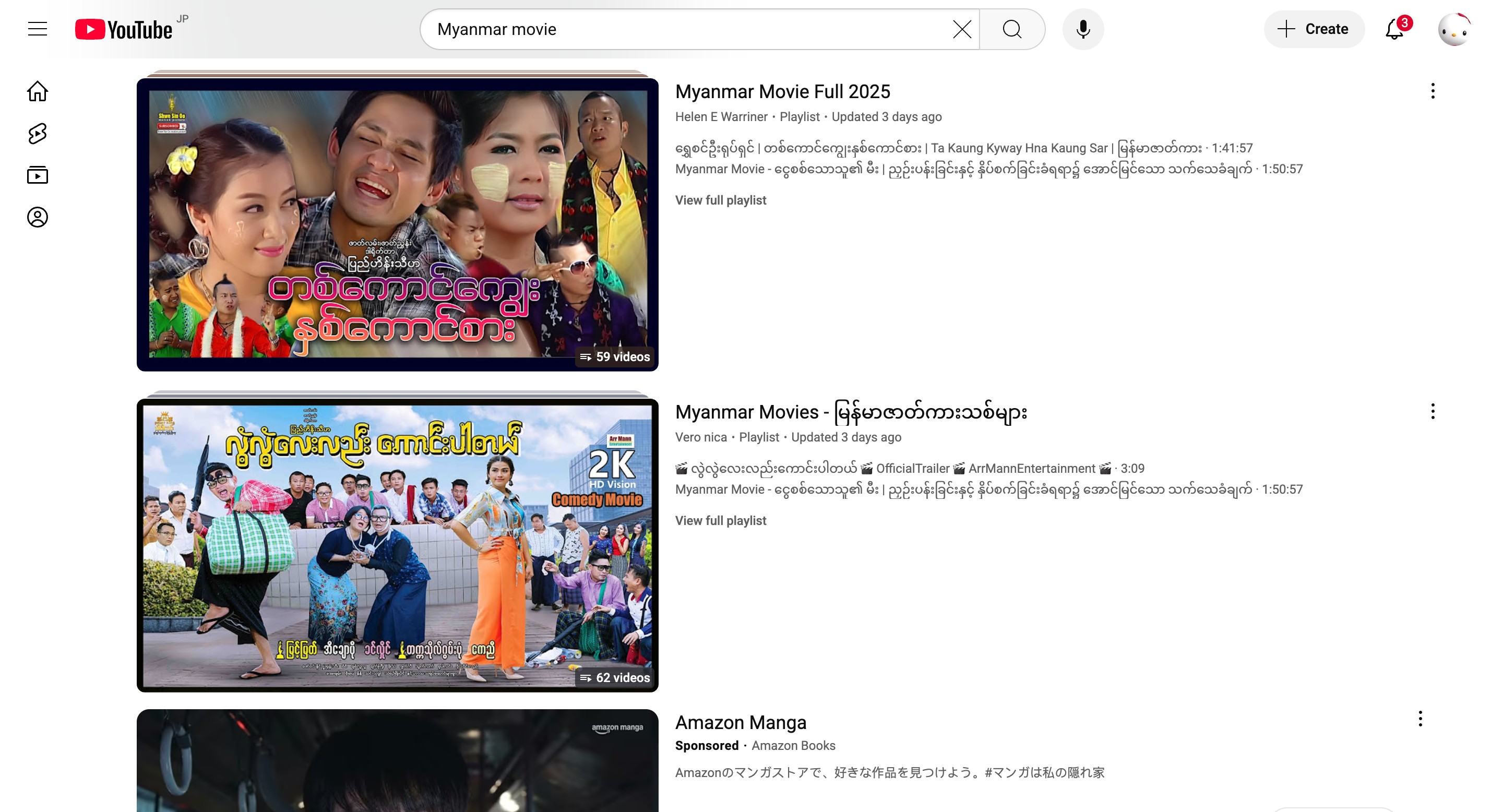
Task: Open more options for Vero nica playlist
Action: (1433, 412)
